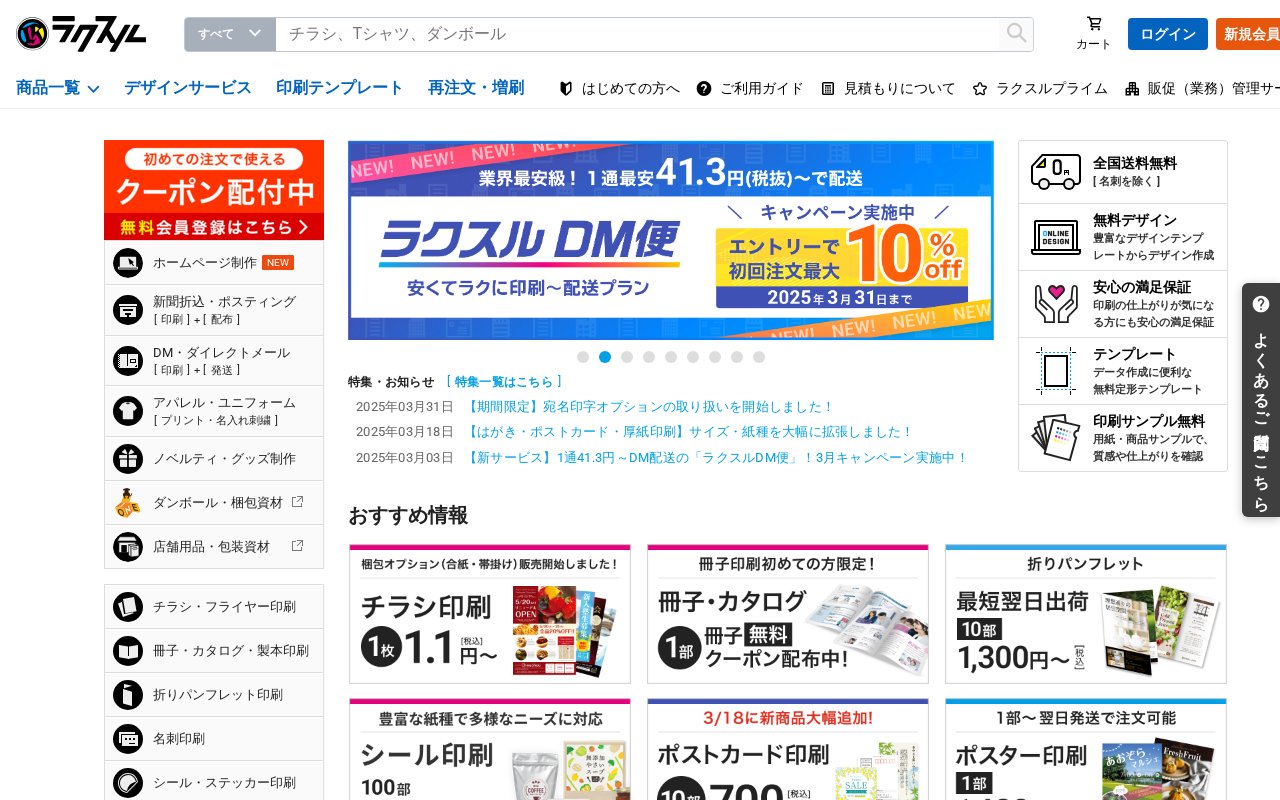Viewport: 1280px width, 800px height.
Task: Open the 宛名印字オプション news item
Action: coord(649,407)
